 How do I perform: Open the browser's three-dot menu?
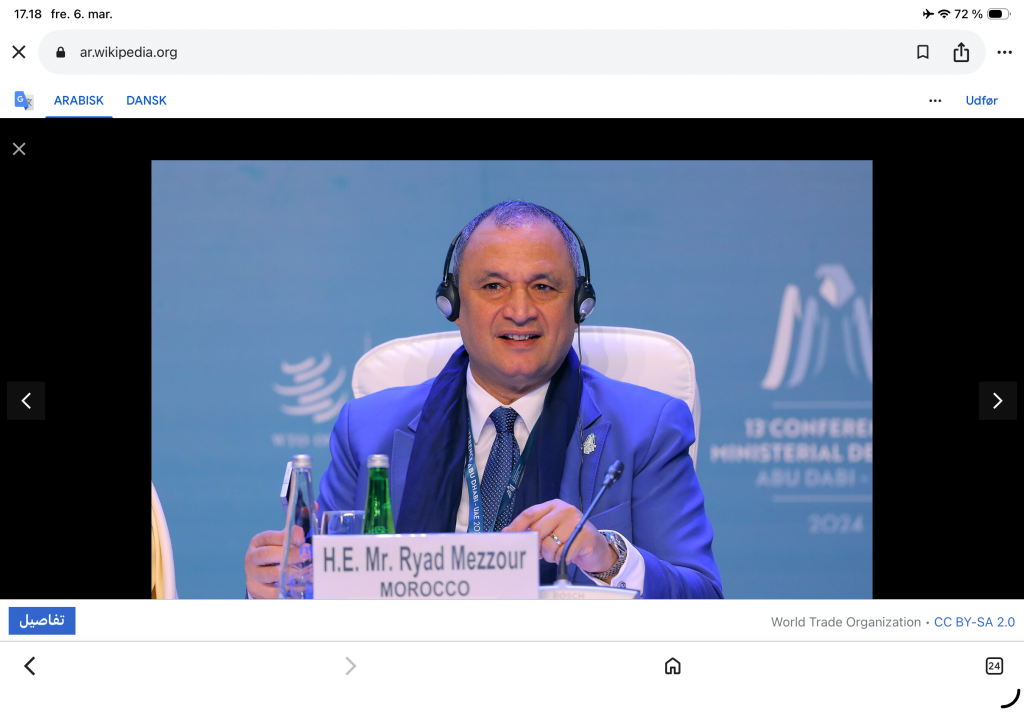pos(1004,52)
